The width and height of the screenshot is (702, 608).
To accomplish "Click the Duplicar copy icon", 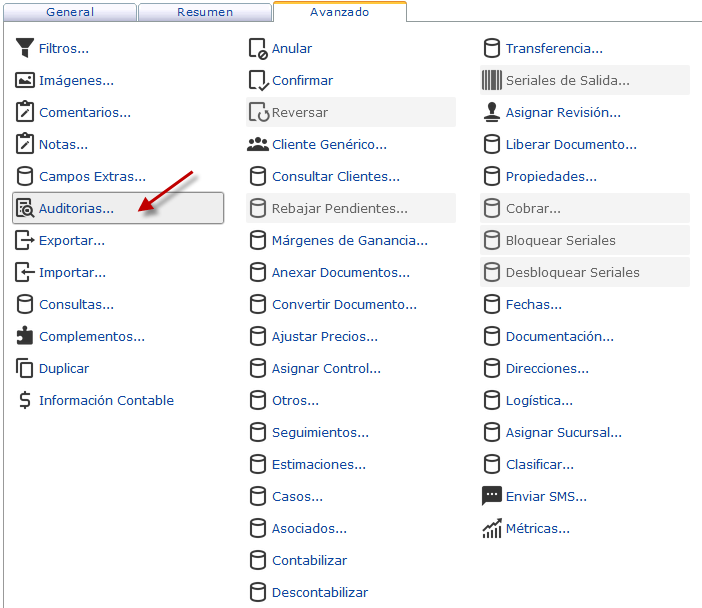I will click(x=25, y=368).
